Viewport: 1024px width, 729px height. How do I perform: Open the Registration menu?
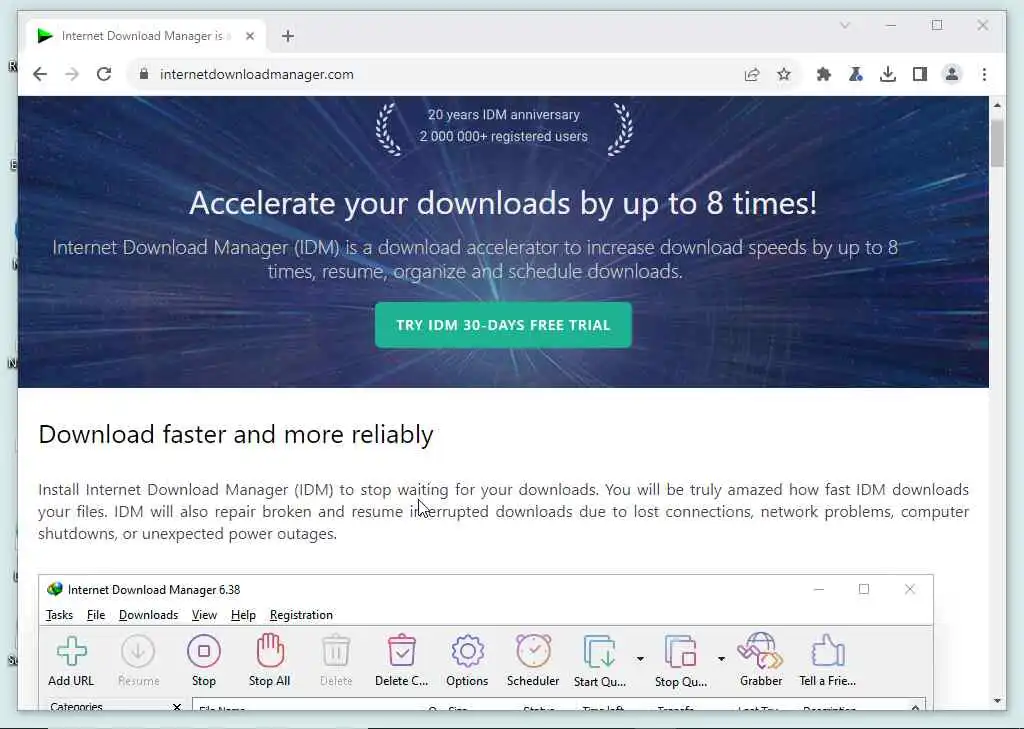click(x=301, y=615)
